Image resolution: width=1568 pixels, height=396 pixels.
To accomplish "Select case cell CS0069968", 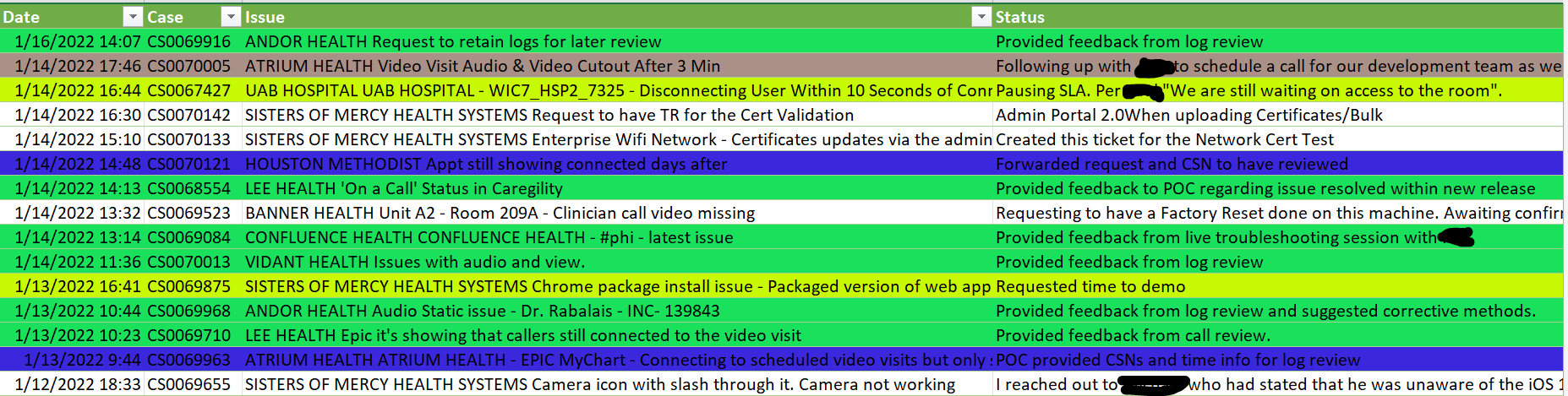I will coord(194,311).
